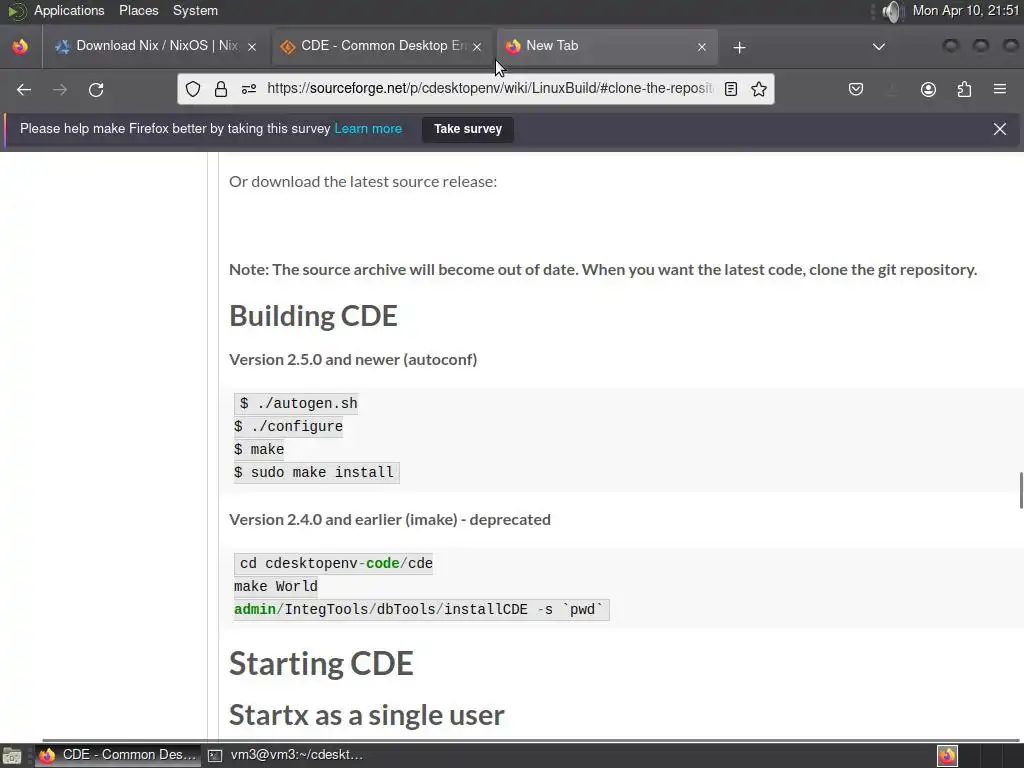1024x768 pixels.
Task: Open a new tab with the plus button
Action: [739, 47]
